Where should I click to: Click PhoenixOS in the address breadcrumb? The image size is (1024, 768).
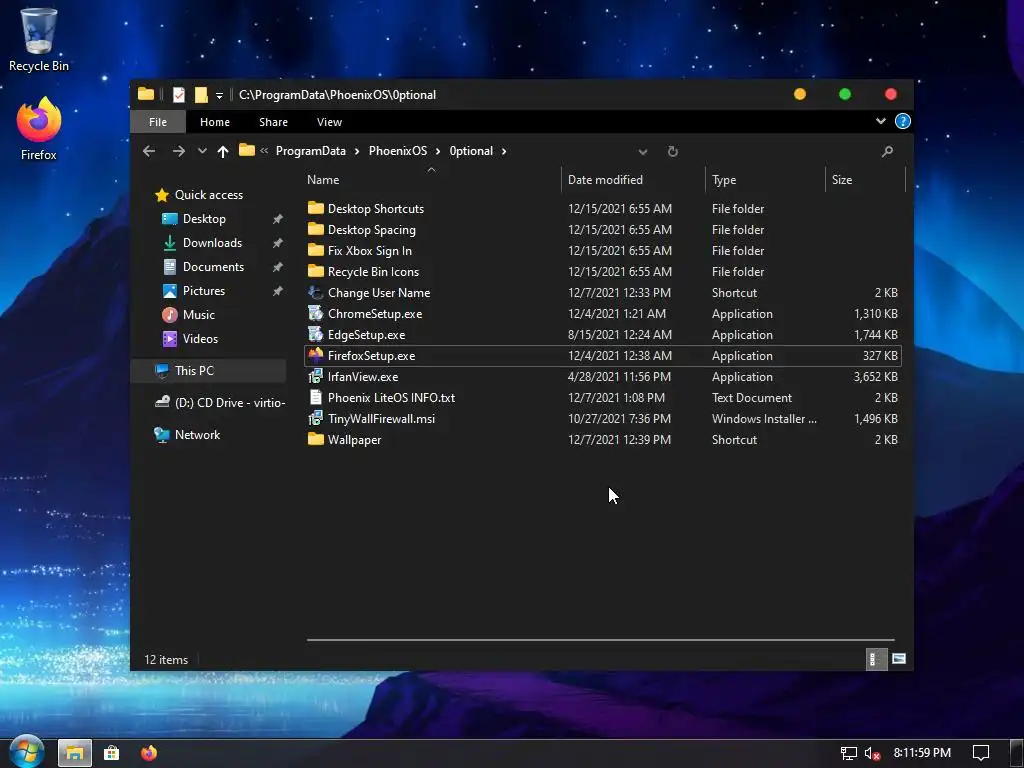click(x=398, y=151)
